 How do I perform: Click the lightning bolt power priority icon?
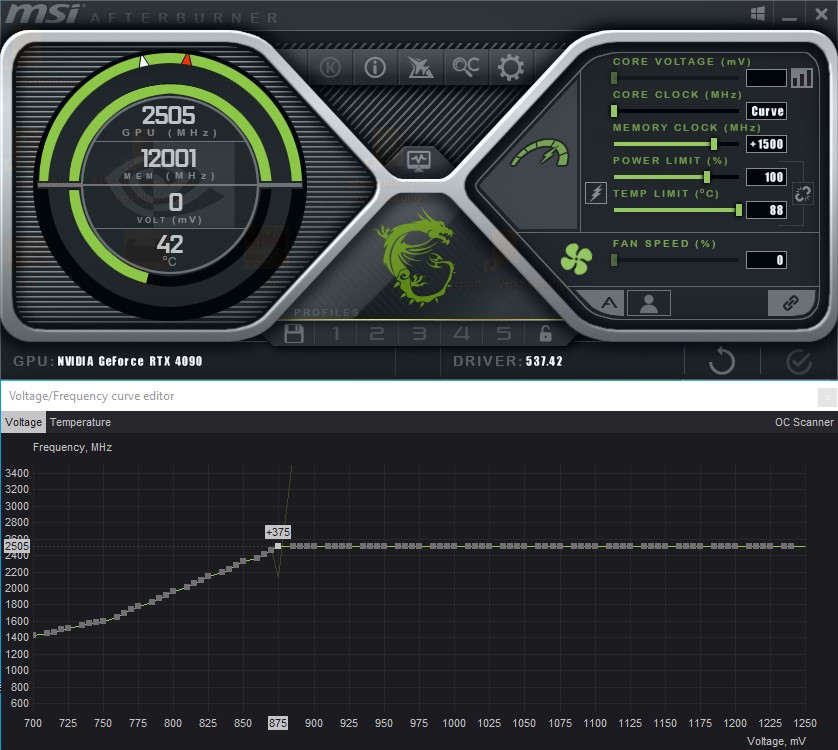(595, 192)
